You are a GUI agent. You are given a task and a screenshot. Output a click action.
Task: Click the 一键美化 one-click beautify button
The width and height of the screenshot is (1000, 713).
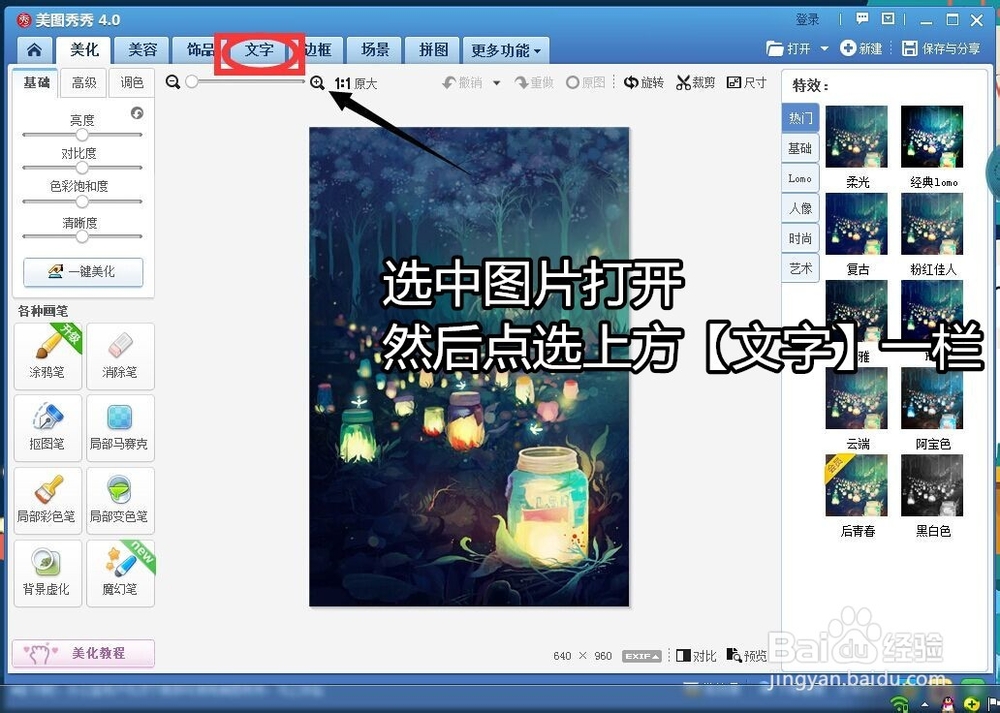click(x=83, y=272)
